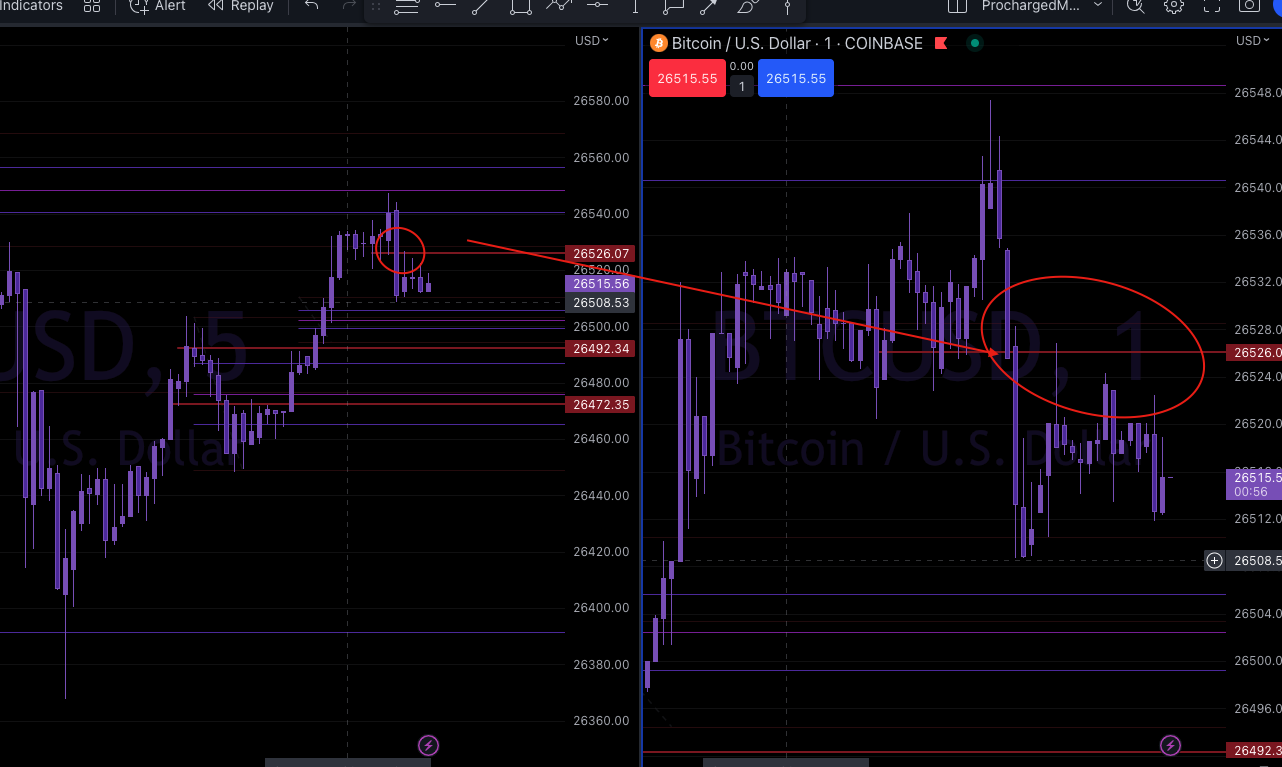This screenshot has height=767, width=1282.
Task: Open the chart layout selector icon
Action: tap(957, 6)
